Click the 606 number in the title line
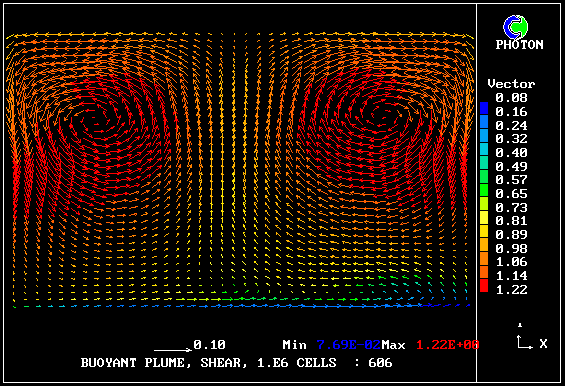 click(380, 363)
